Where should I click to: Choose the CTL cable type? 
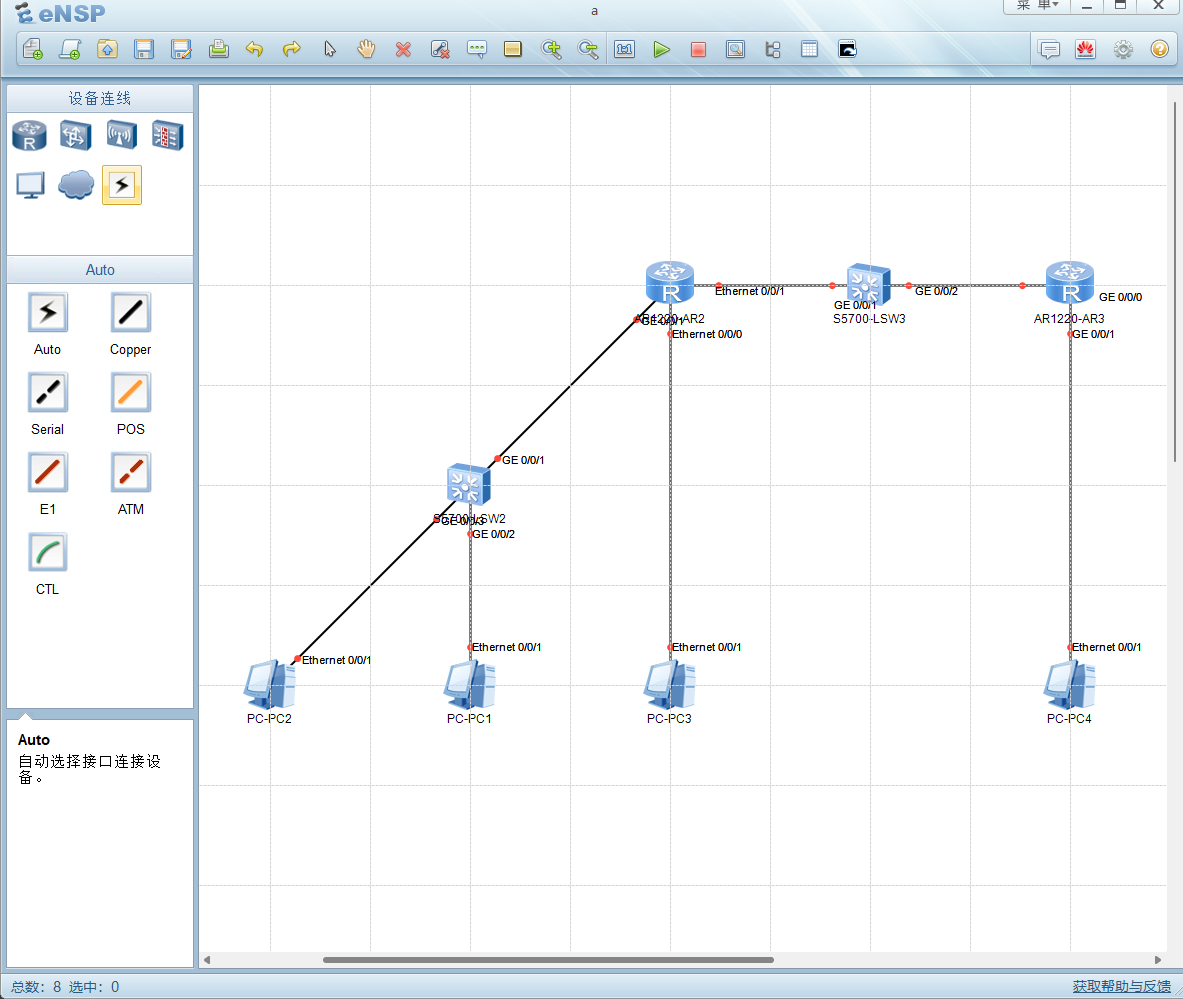(x=48, y=552)
